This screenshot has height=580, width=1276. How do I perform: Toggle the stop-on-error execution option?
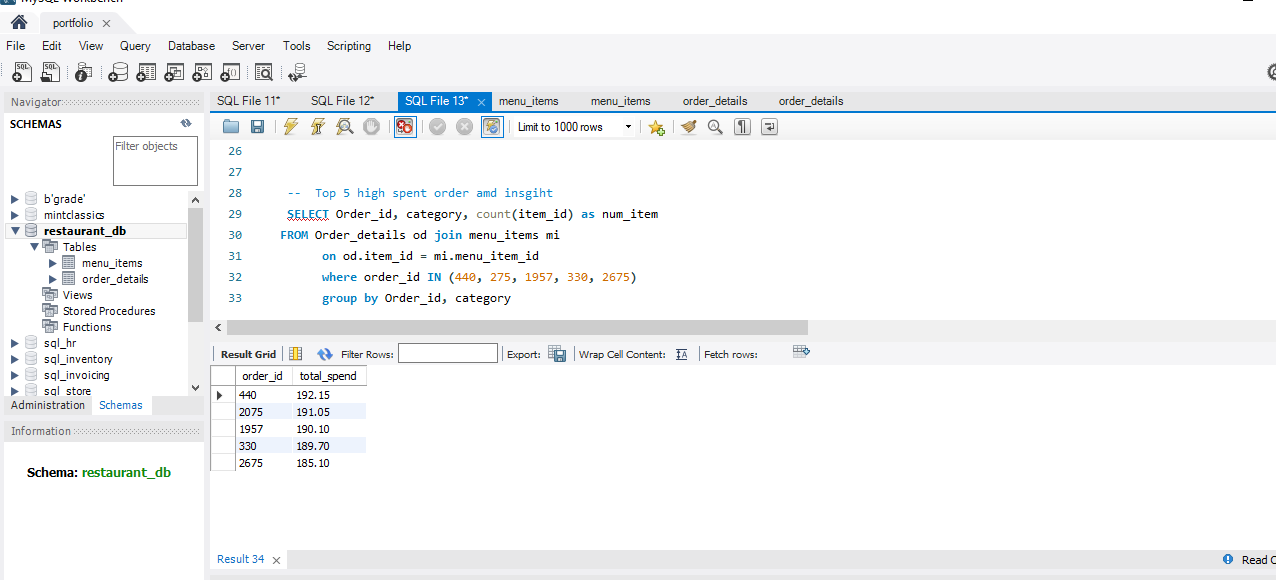405,127
